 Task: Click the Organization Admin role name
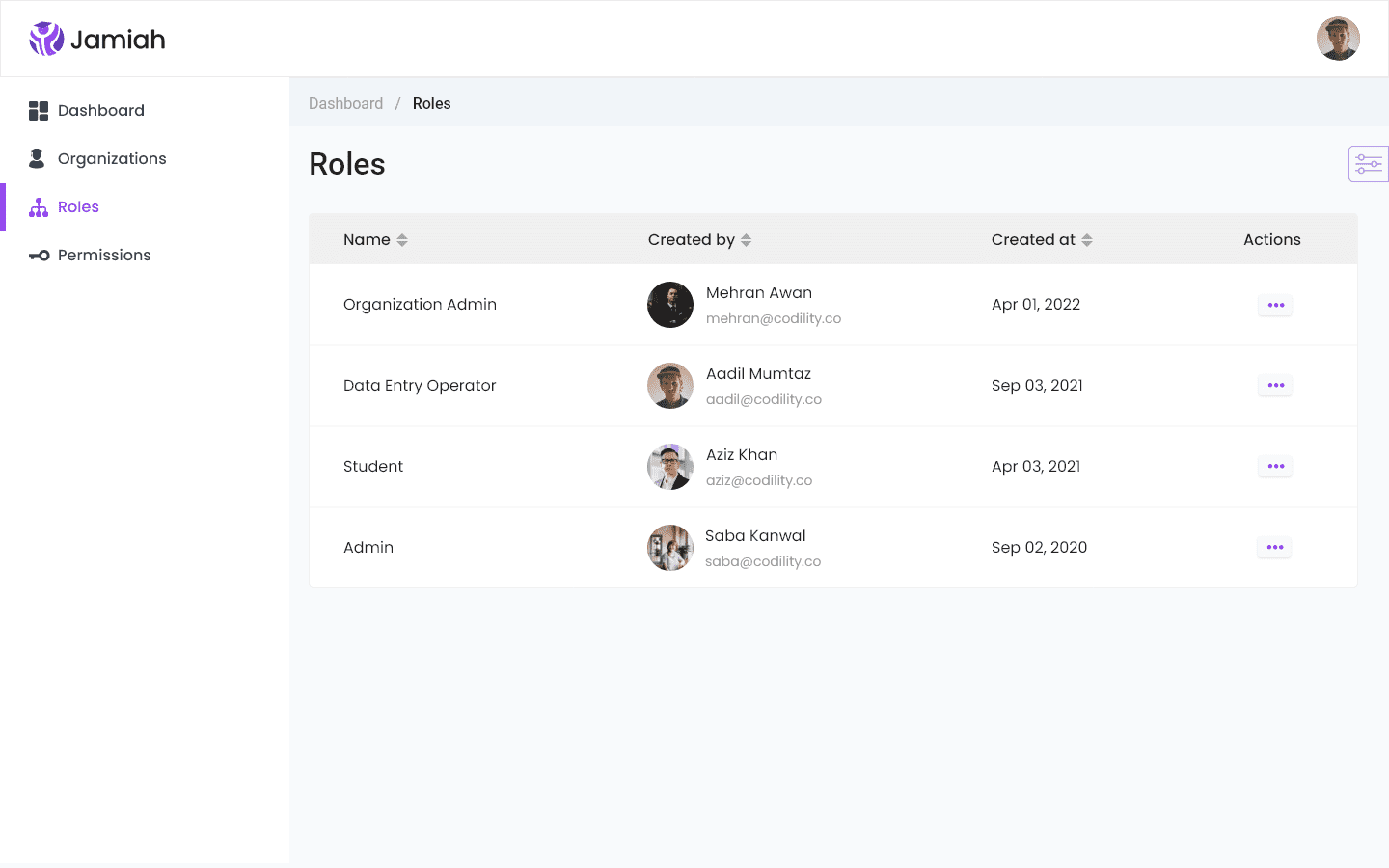coord(420,305)
